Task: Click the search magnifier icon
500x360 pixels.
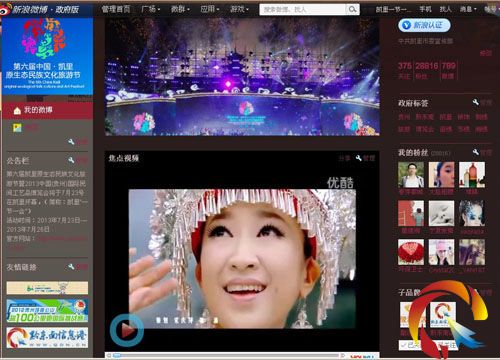Action: coord(352,9)
